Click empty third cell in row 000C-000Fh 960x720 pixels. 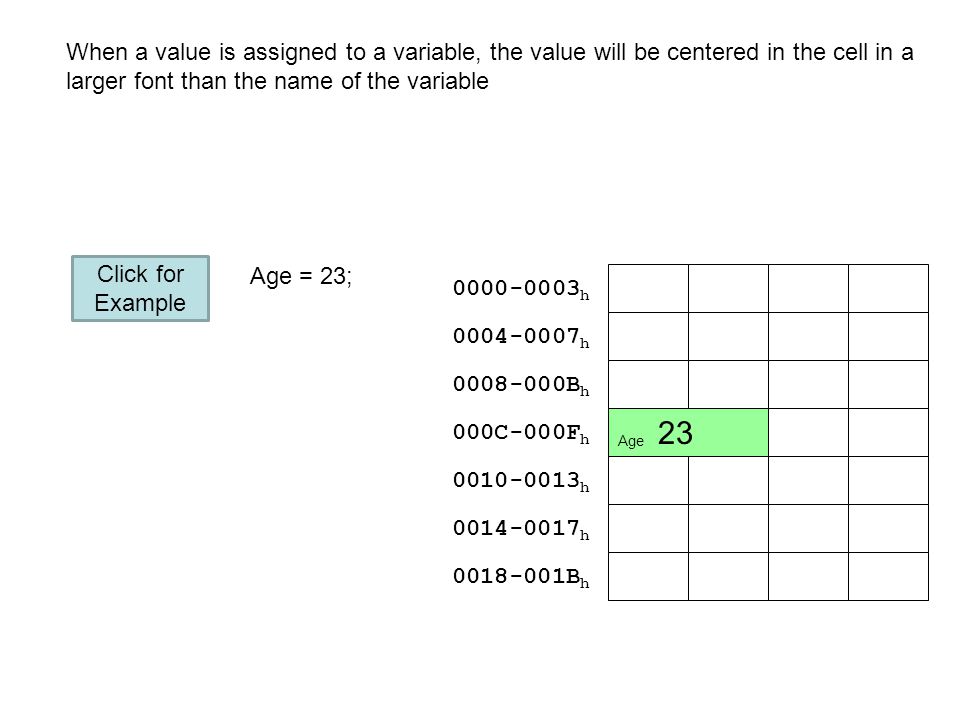pos(808,432)
